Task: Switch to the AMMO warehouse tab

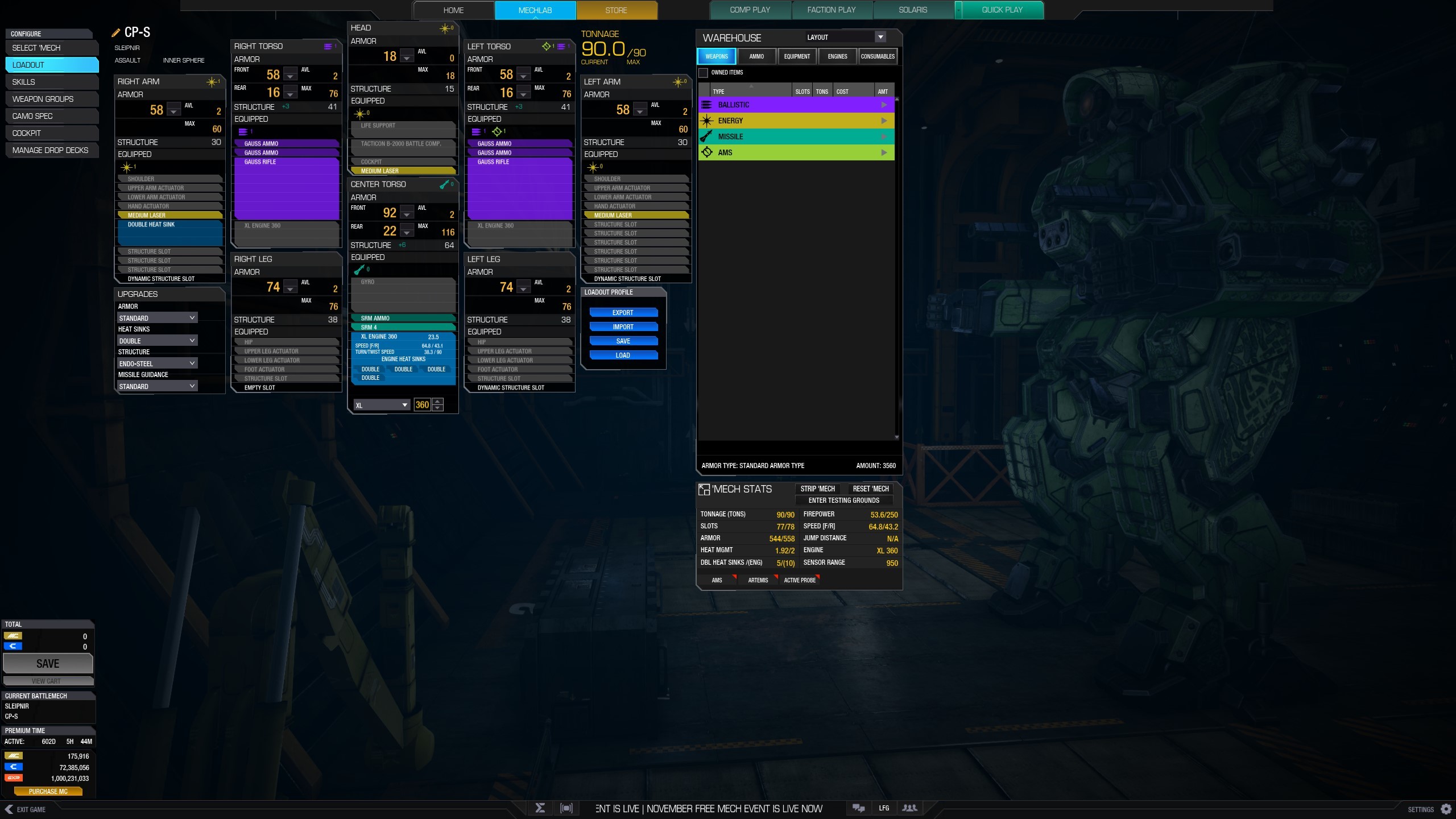Action: click(756, 56)
